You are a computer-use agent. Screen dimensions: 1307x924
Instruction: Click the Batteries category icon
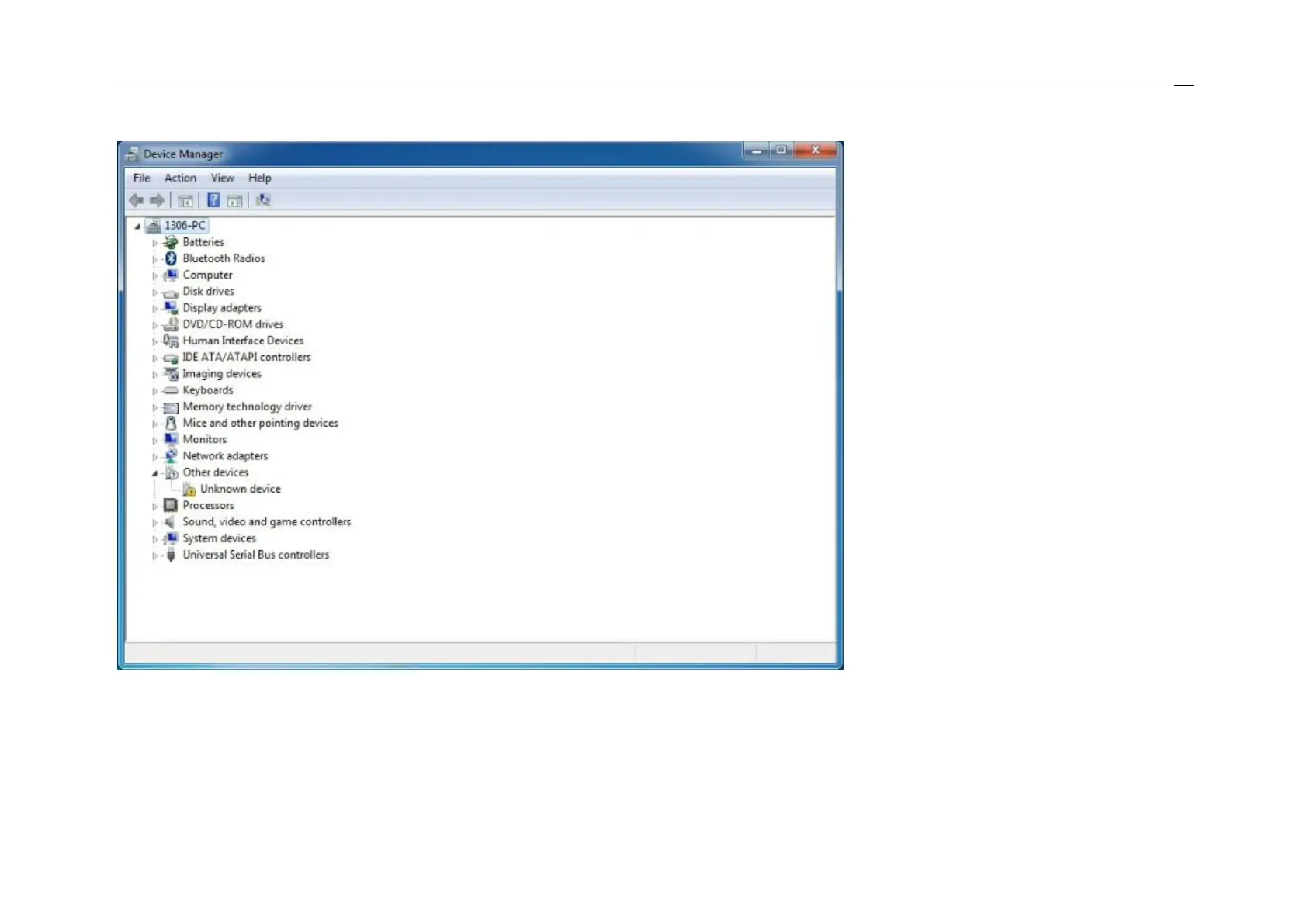pyautogui.click(x=171, y=242)
